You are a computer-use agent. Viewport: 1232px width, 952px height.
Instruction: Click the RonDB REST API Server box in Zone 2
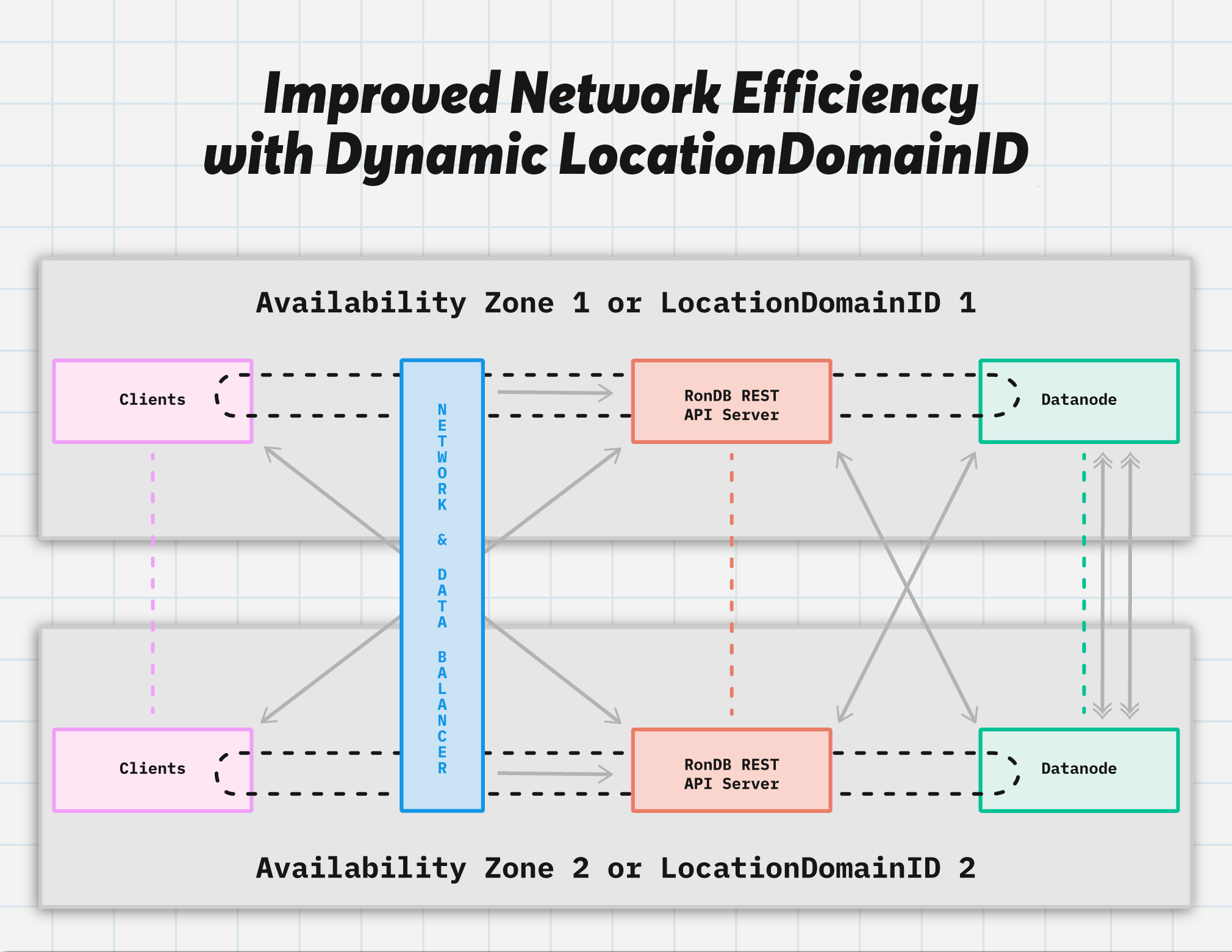732,770
